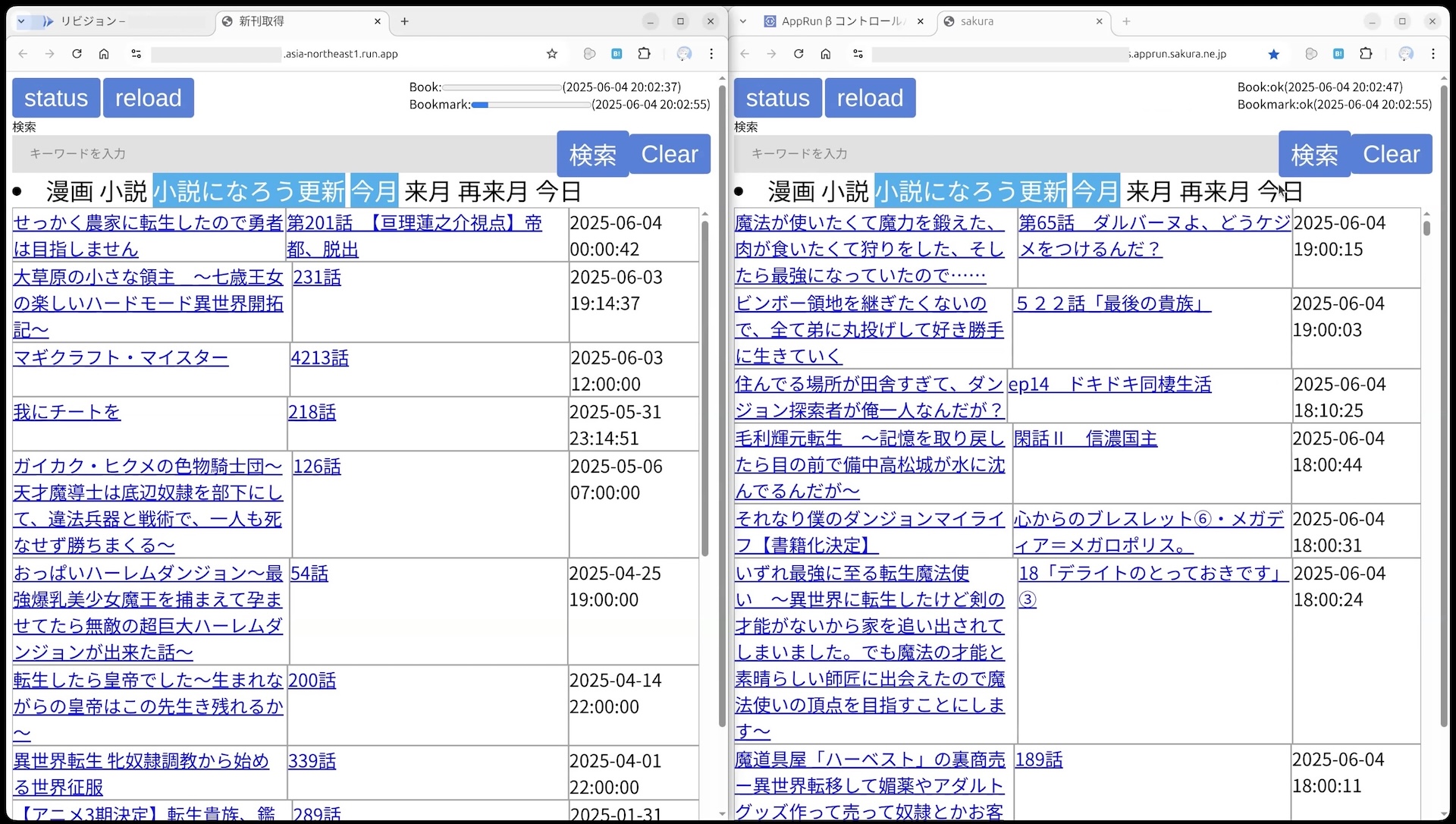Open profile avatar in right browser
1456x824 pixels.
pyautogui.click(x=1406, y=54)
